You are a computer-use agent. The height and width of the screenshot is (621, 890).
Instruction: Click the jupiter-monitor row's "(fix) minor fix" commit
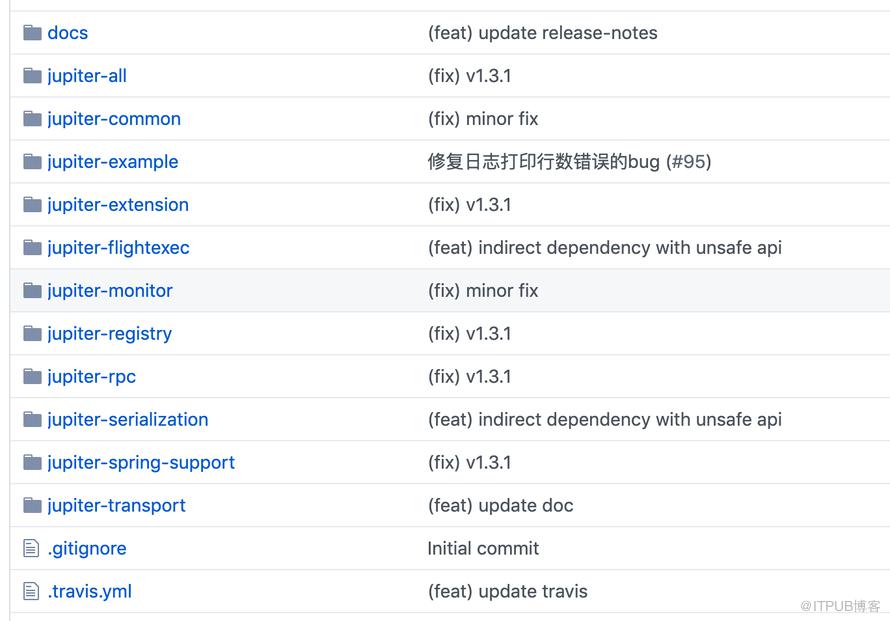[483, 291]
